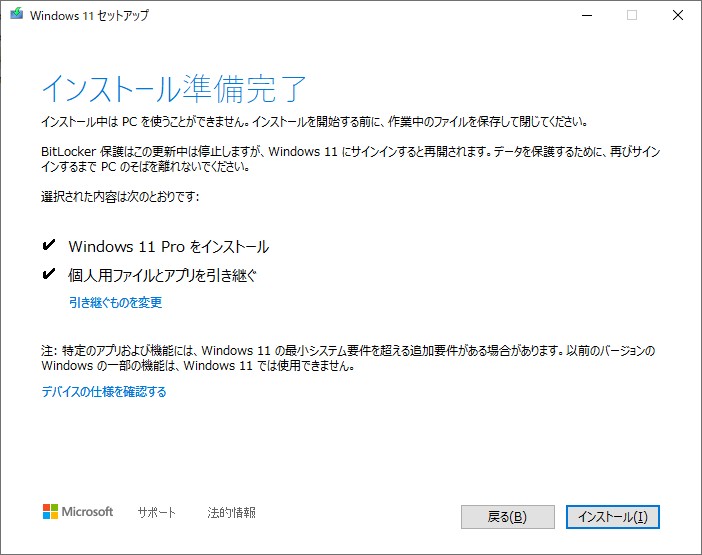Image resolution: width=702 pixels, height=555 pixels.
Task: Click the Windows 11 setup title bar icon
Action: tap(17, 14)
